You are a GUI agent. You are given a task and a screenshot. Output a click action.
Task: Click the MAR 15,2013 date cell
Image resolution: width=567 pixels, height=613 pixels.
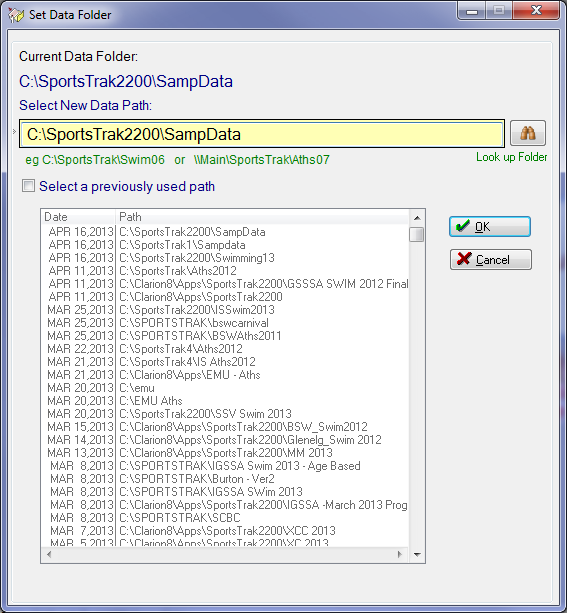point(80,427)
